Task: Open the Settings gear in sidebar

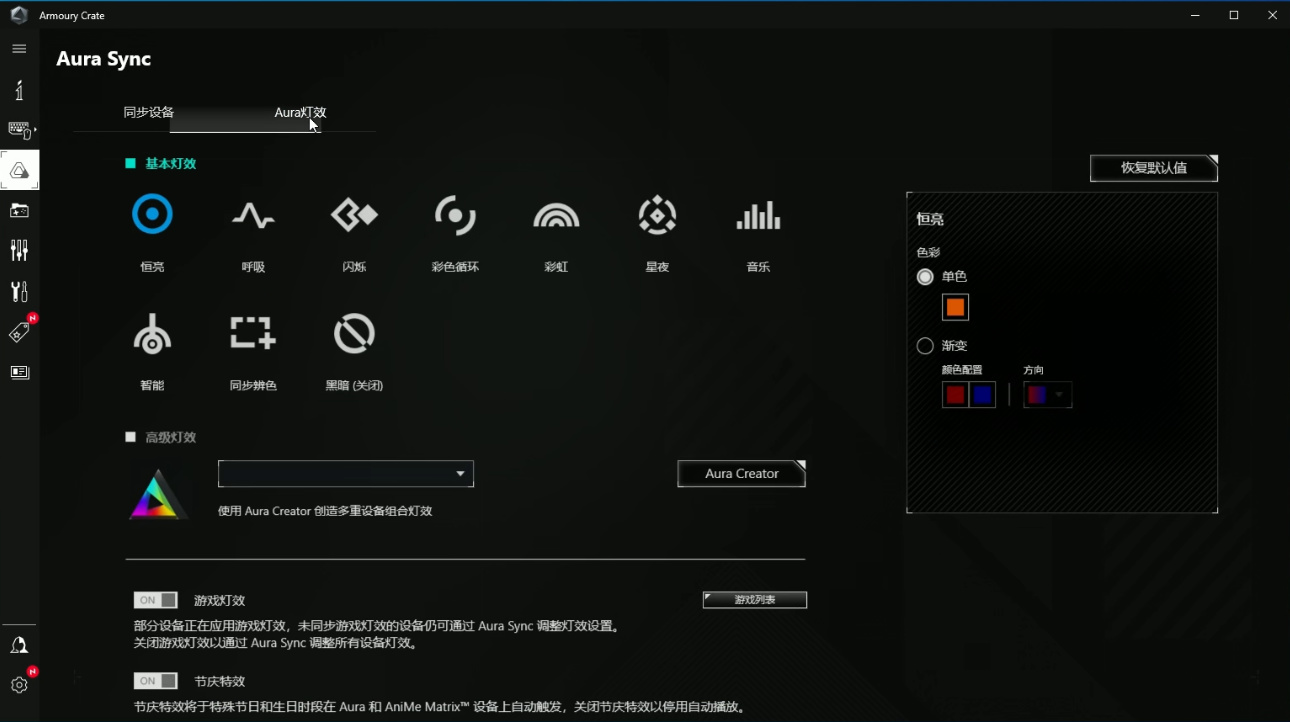Action: pos(19,685)
